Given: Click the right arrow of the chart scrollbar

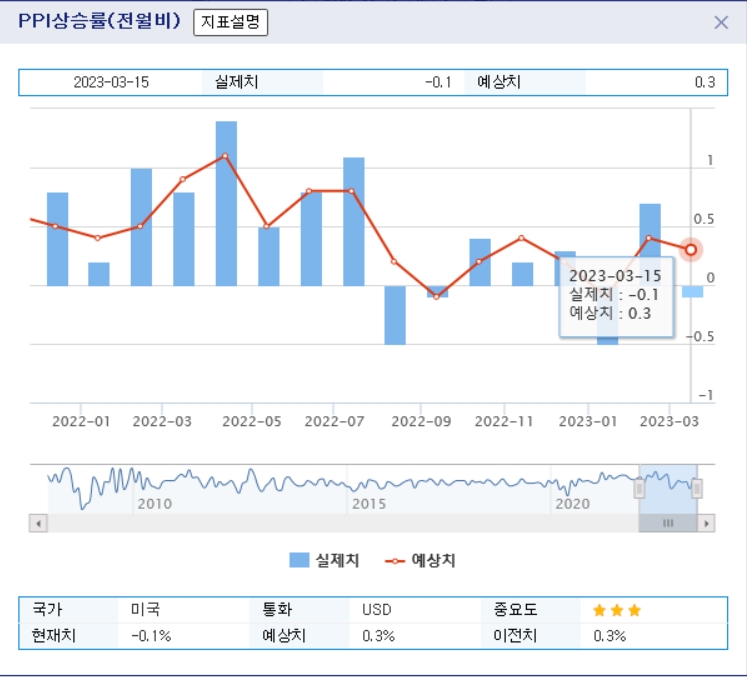Looking at the screenshot, I should point(707,523).
